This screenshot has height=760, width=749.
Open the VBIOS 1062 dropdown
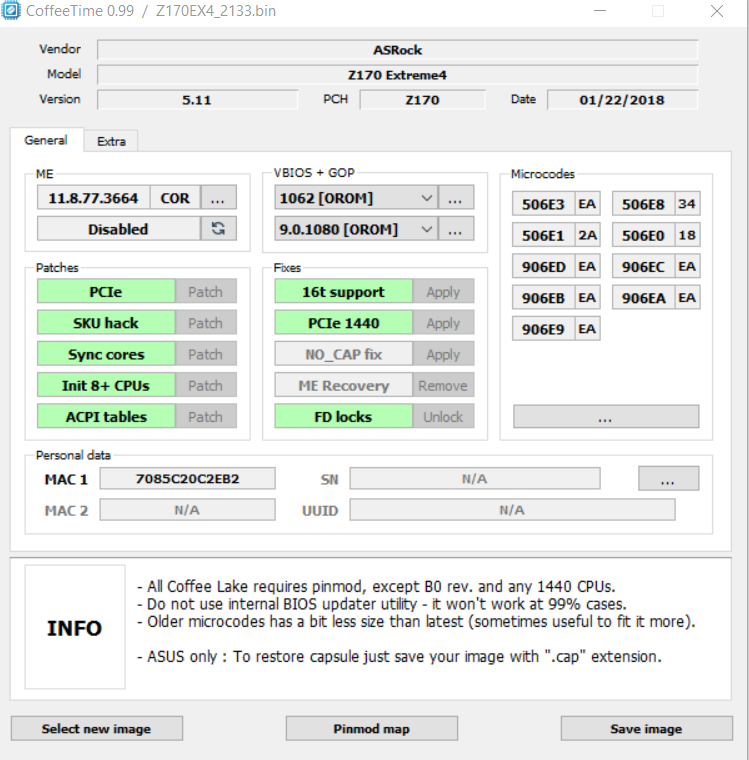tap(356, 198)
